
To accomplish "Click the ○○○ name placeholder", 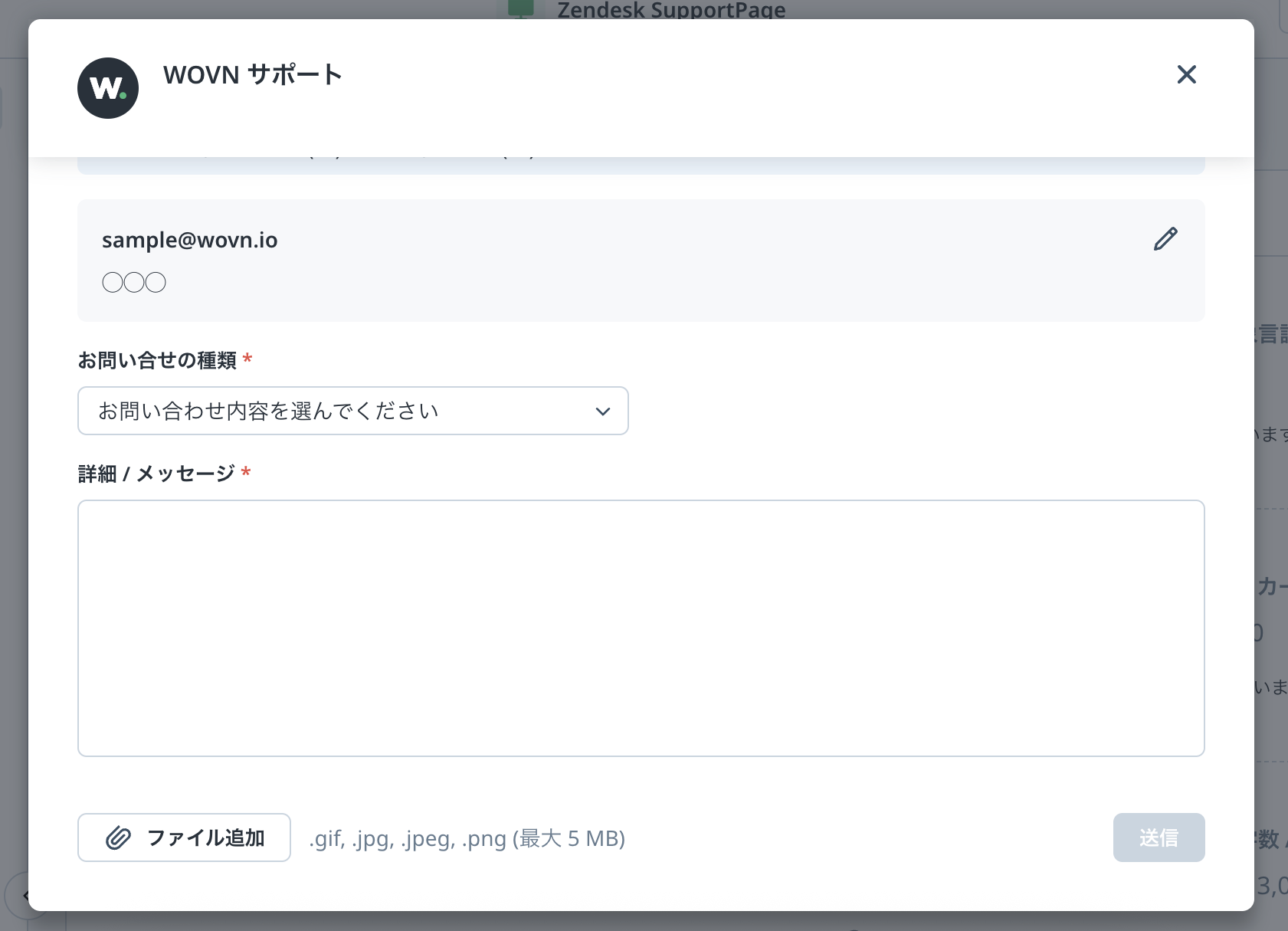I will point(134,283).
